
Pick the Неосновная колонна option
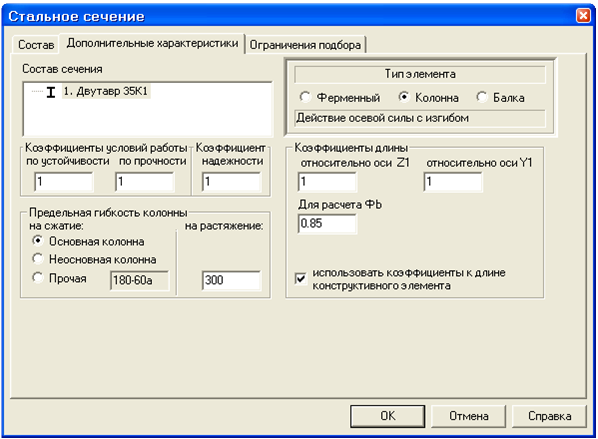38,259
